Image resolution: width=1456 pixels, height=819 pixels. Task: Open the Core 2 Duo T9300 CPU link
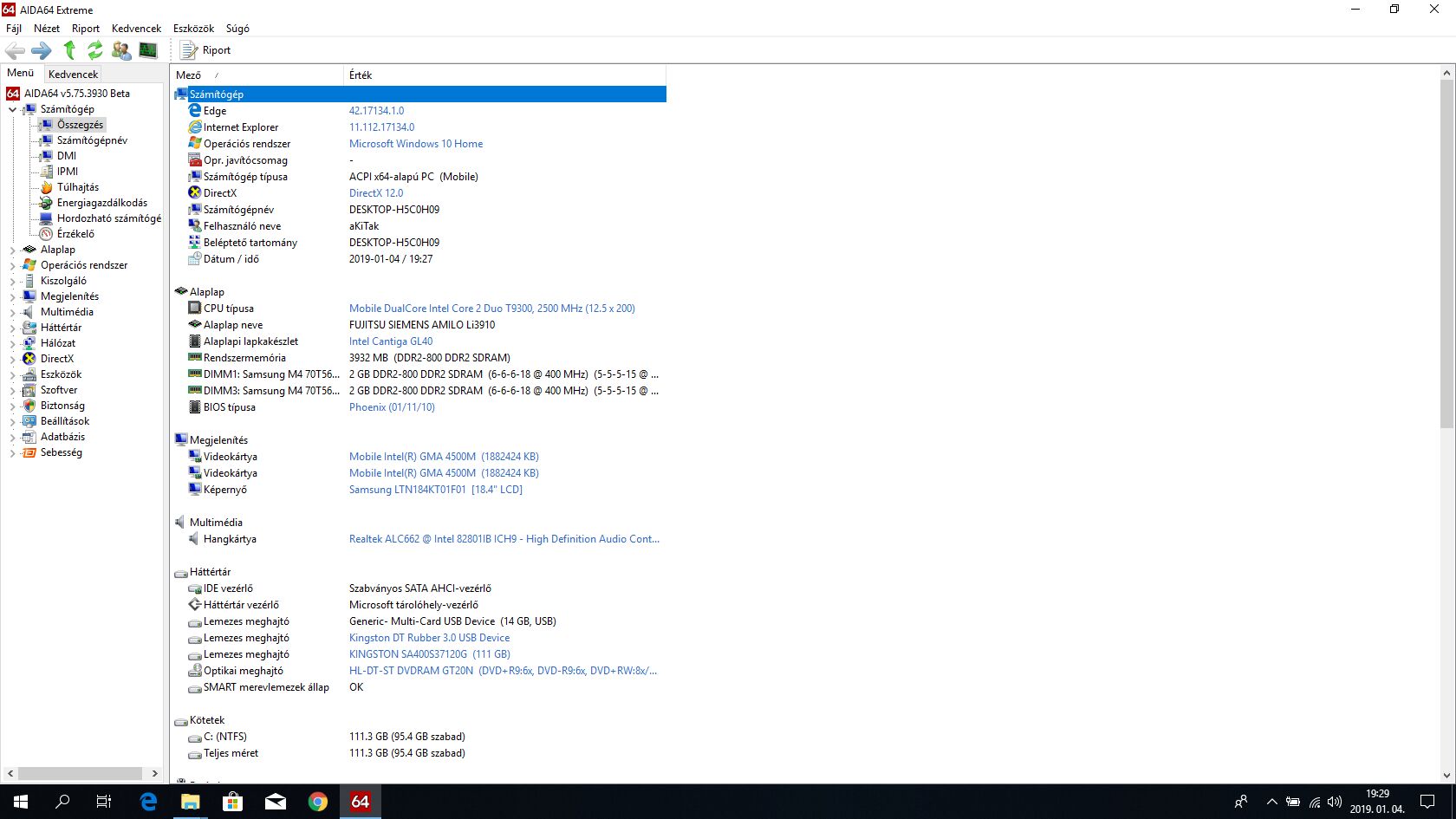491,309
